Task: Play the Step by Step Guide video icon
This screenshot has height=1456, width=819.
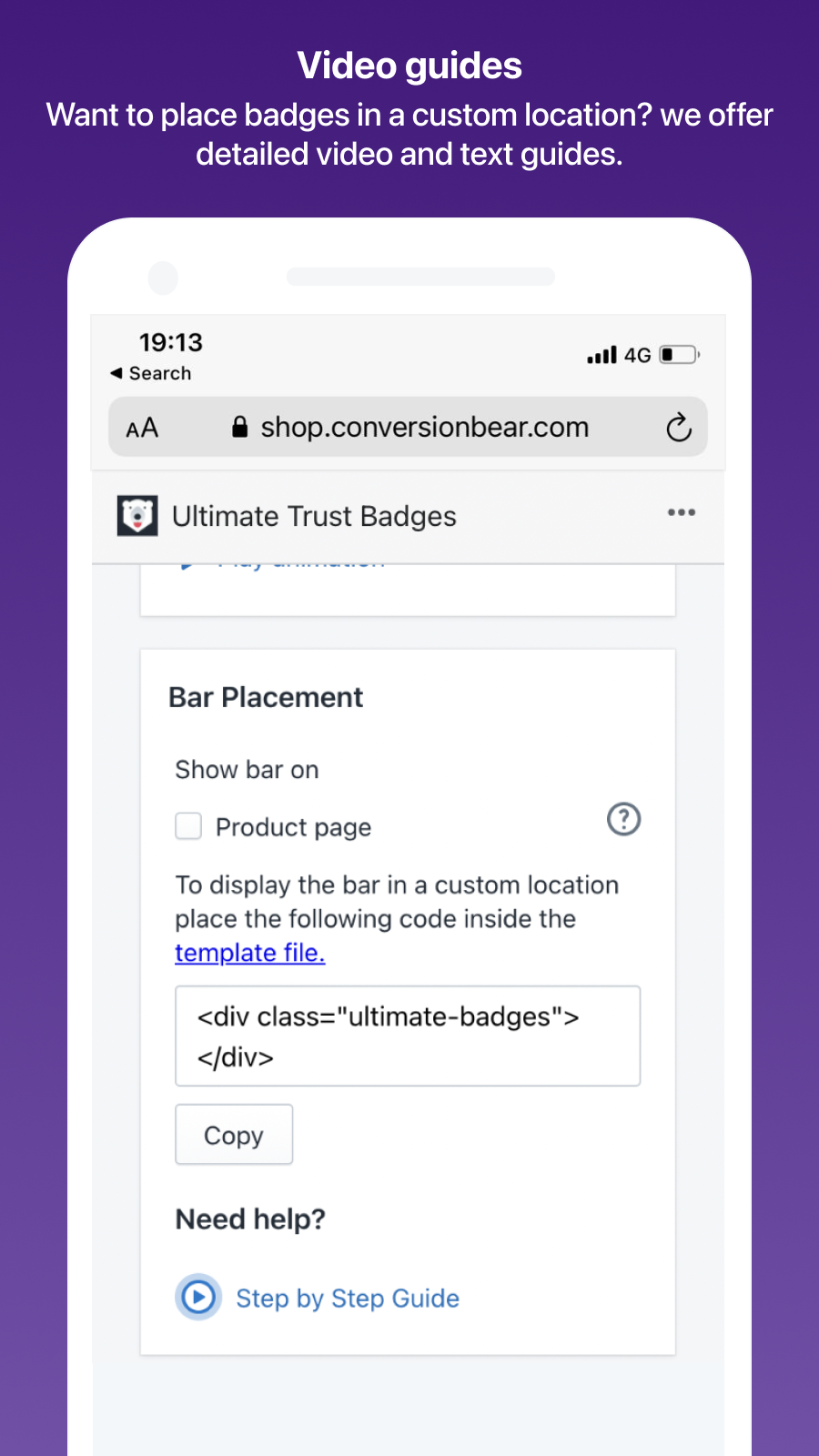Action: (x=198, y=1297)
